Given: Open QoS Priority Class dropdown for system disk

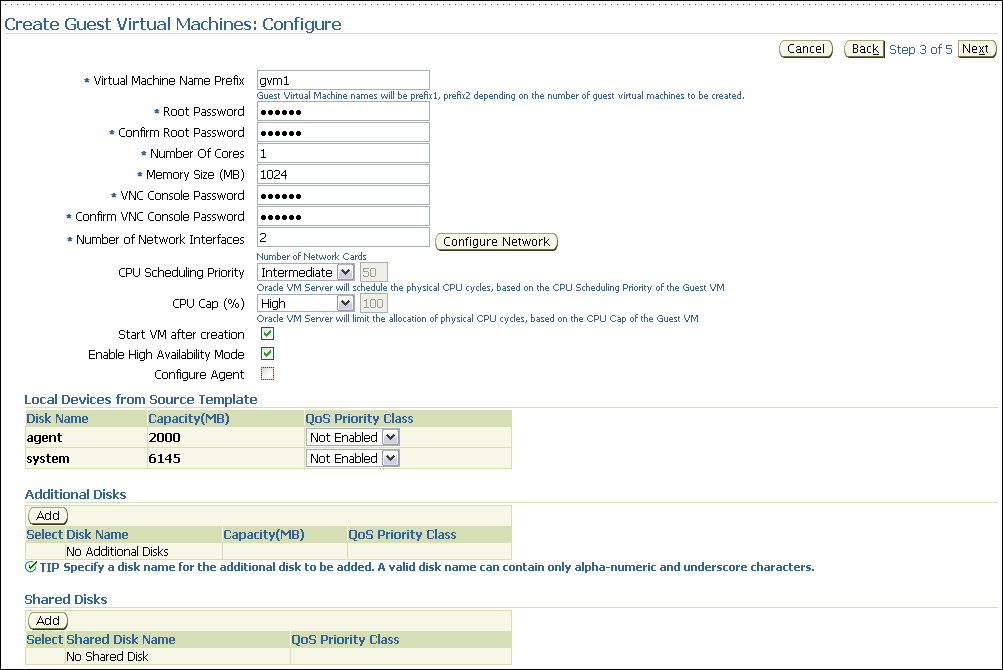Looking at the screenshot, I should tap(353, 458).
